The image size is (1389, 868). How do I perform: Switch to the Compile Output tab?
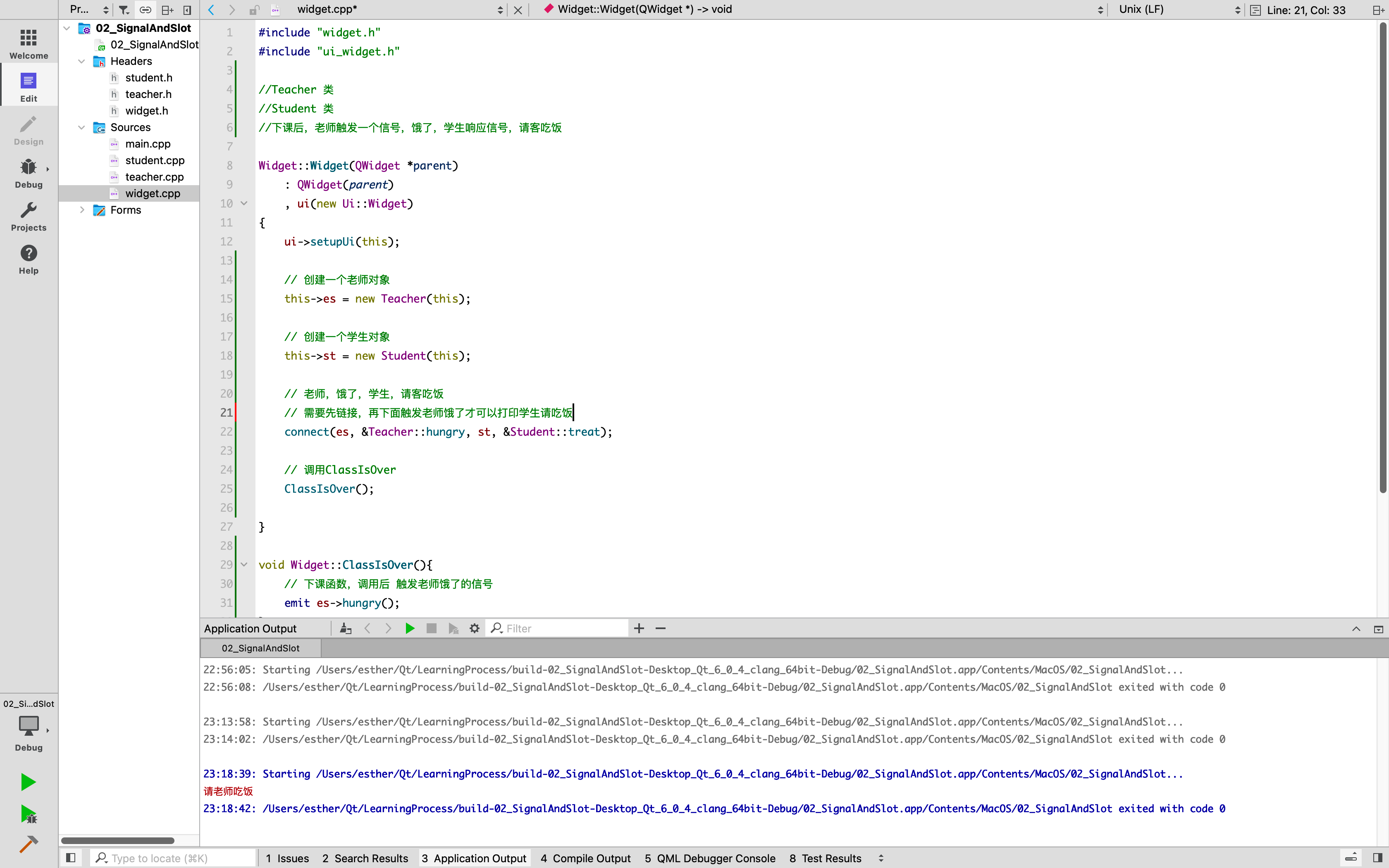pos(585,858)
